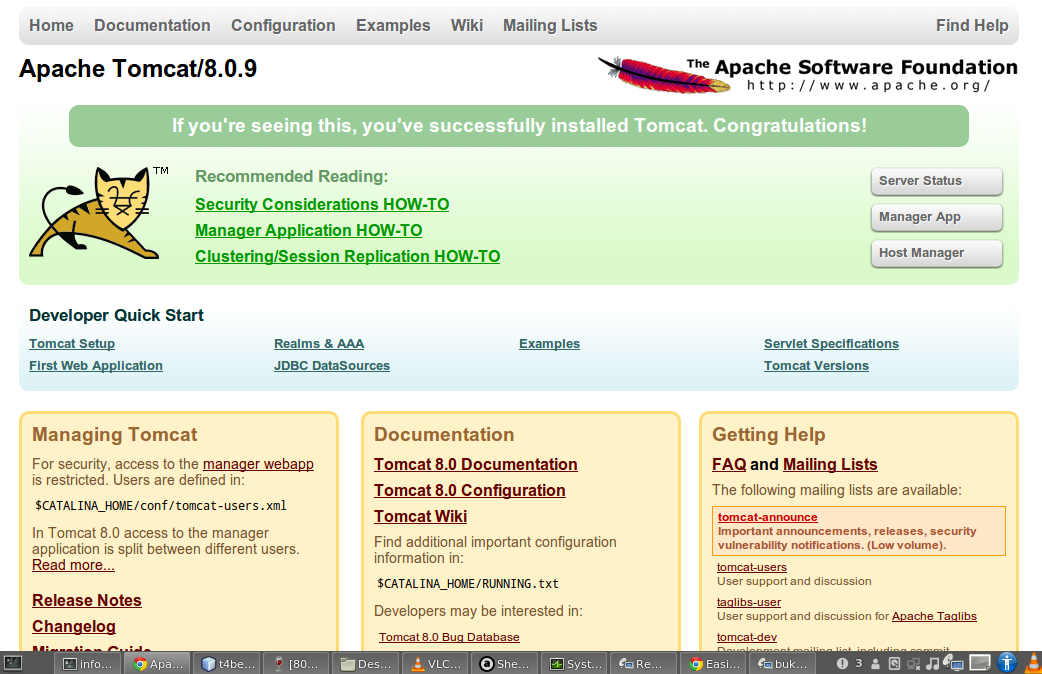Open the Tomcat Wiki link
This screenshot has width=1042, height=674.
pos(420,516)
